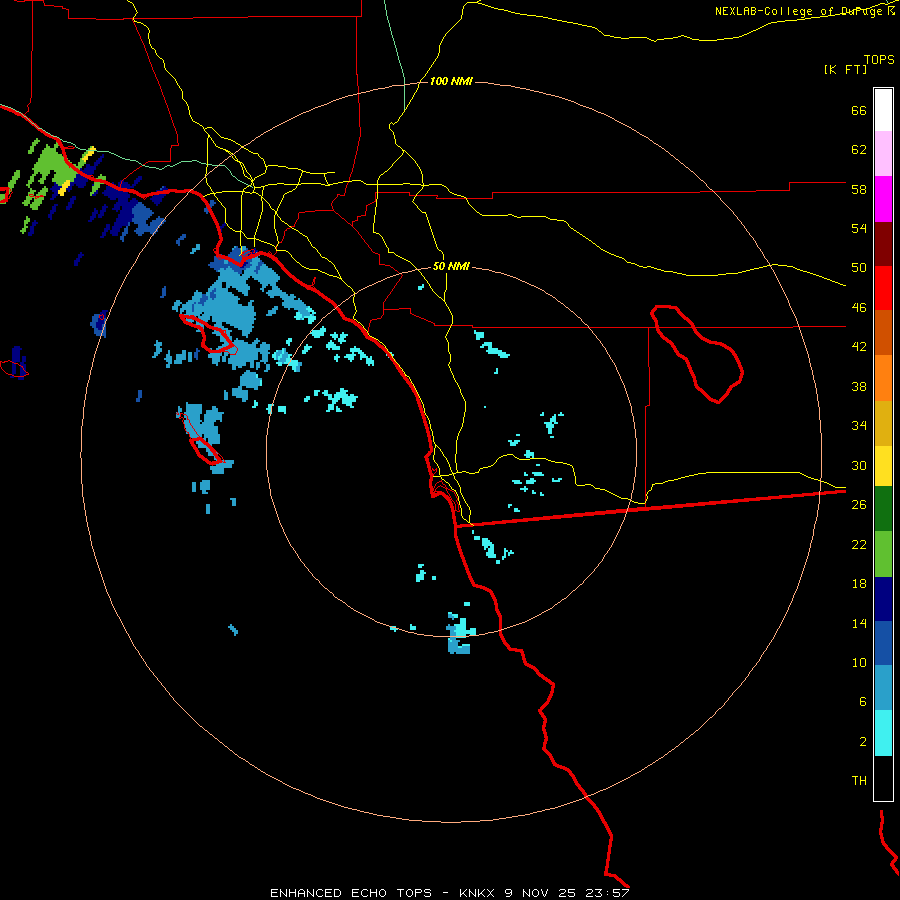Click the legend value 58

(x=859, y=189)
